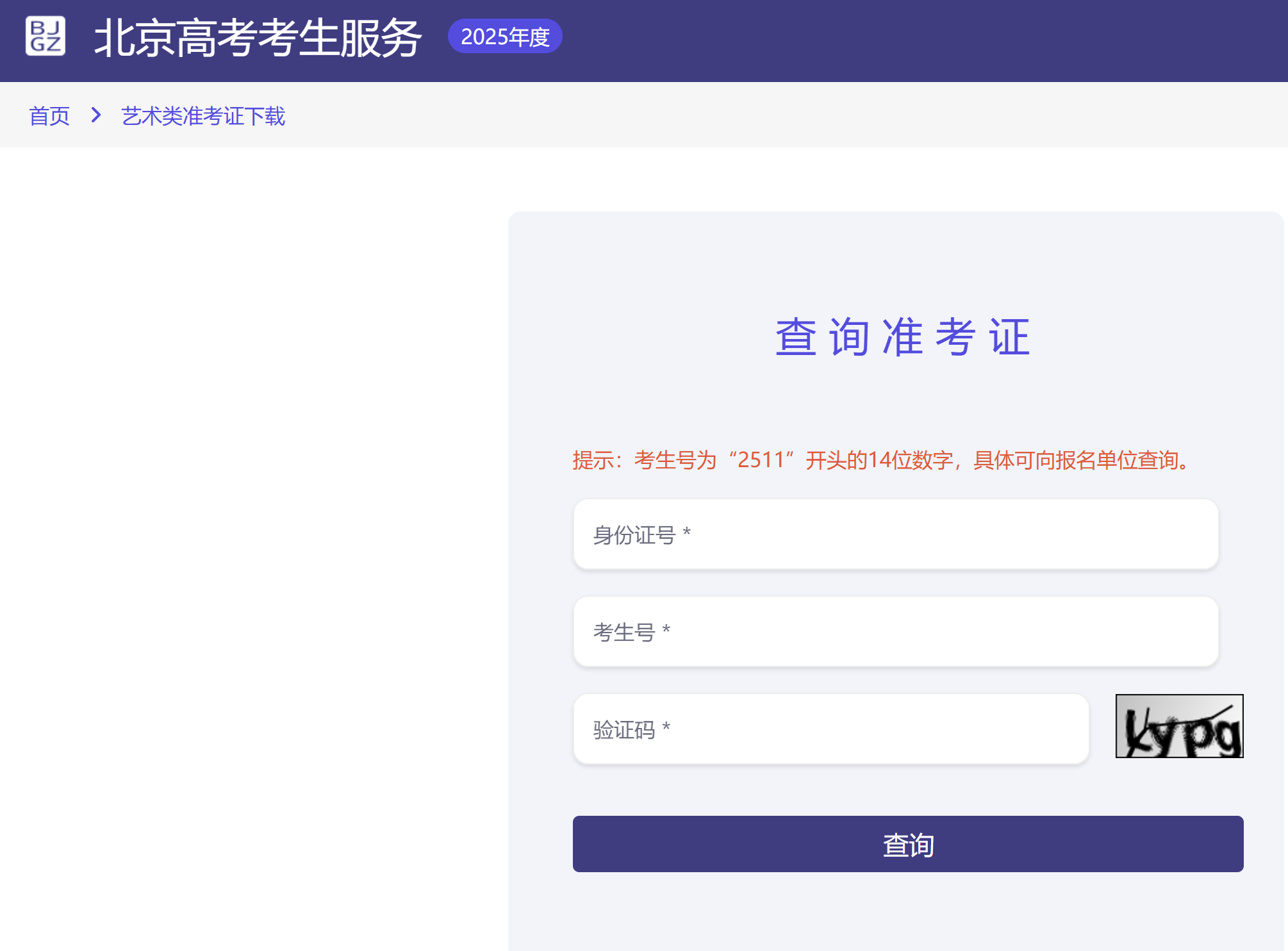
Task: Click the BJGZ site logo icon
Action: (x=45, y=36)
